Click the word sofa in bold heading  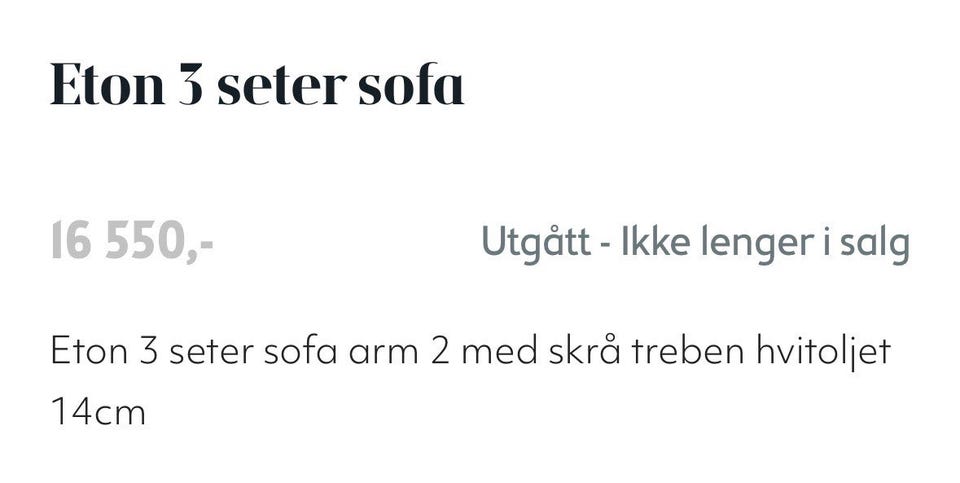point(410,84)
